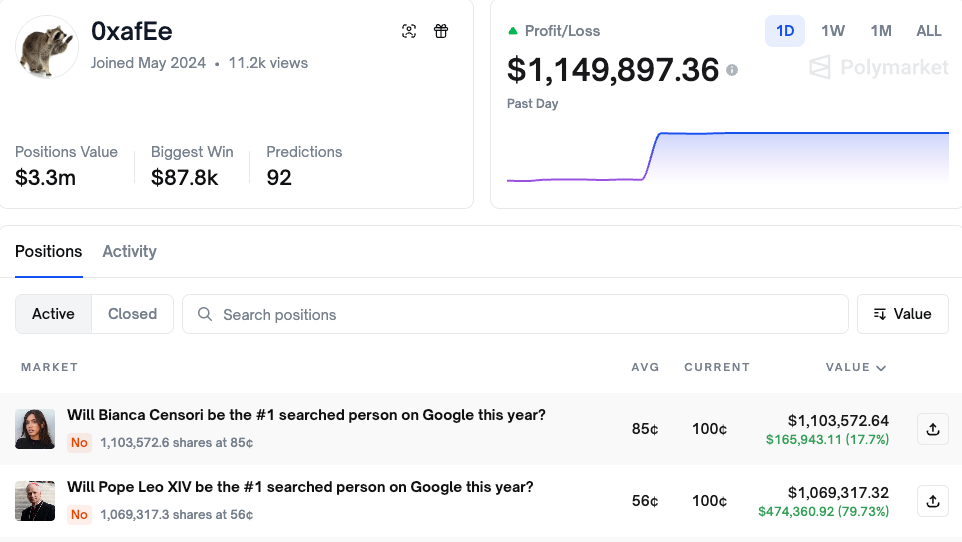Switch chart to 1M range
962x542 pixels.
point(880,31)
